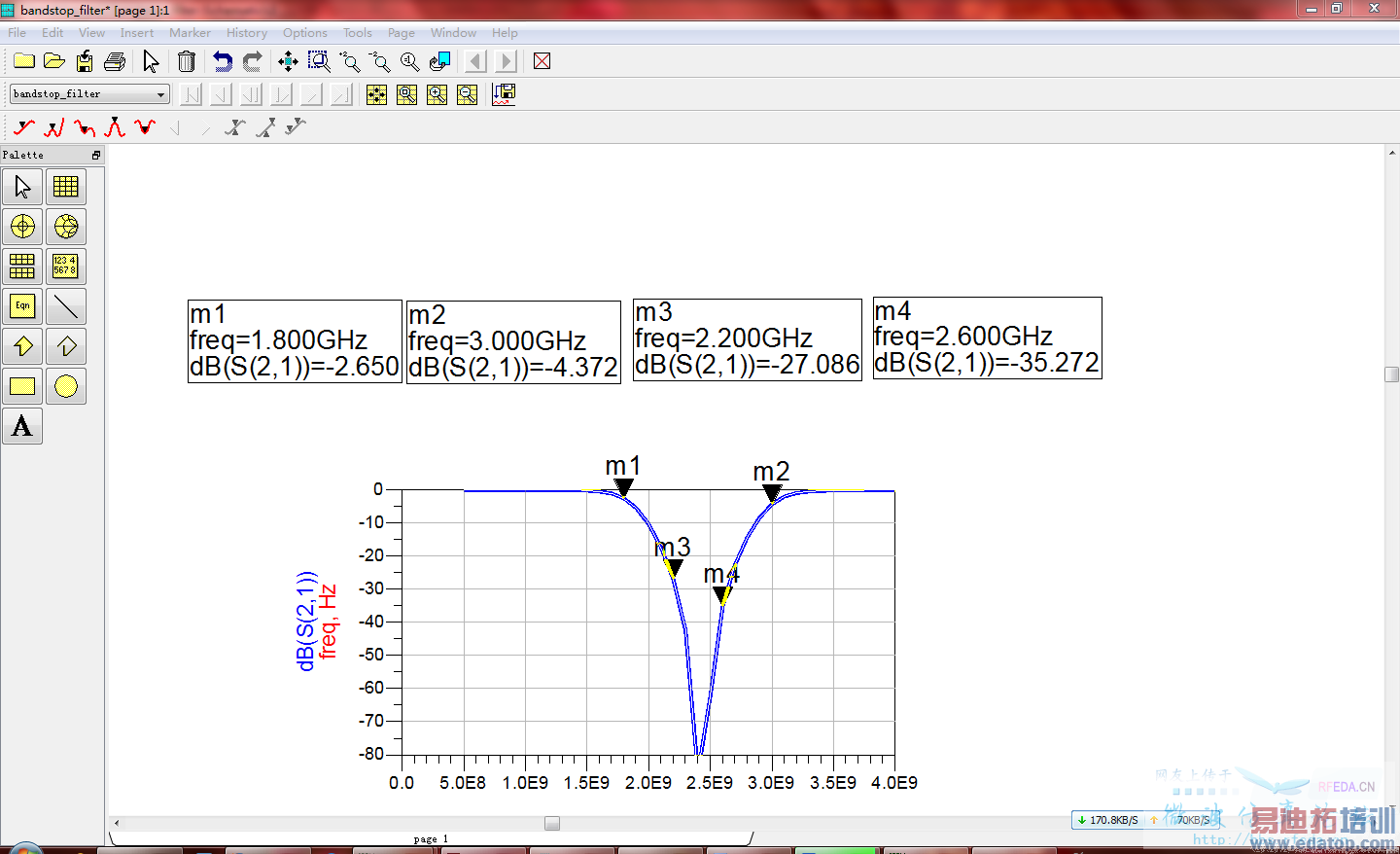The height and width of the screenshot is (854, 1400).
Task: Click the m2 readout box at 3.000GHz
Action: click(x=513, y=342)
